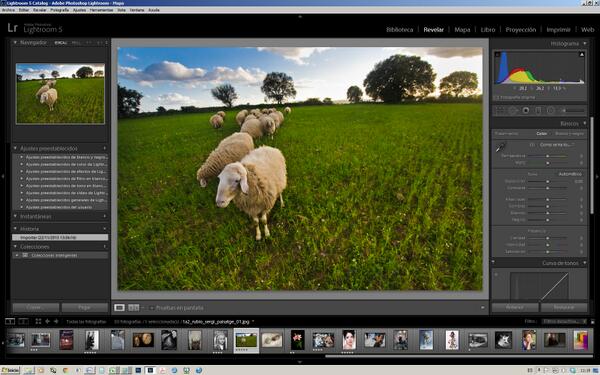Go back with filmstrip left arrow

tap(47, 321)
